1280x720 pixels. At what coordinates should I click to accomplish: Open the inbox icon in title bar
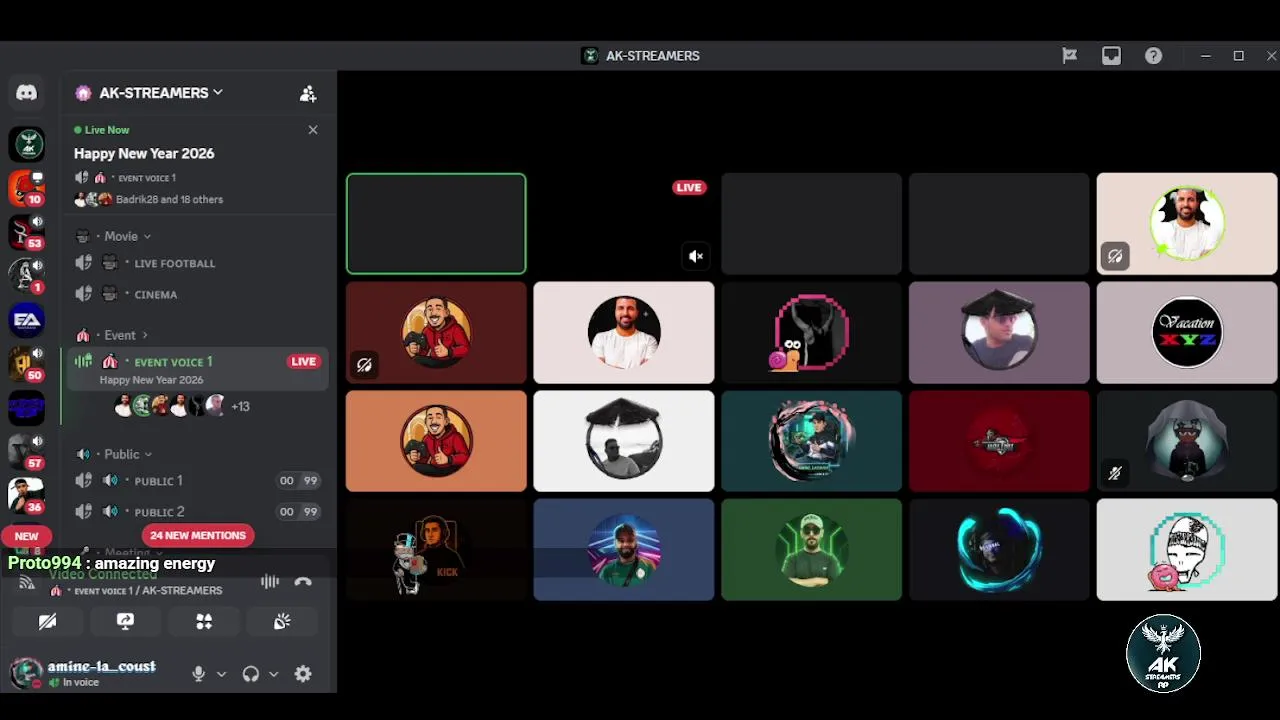pyautogui.click(x=1111, y=56)
